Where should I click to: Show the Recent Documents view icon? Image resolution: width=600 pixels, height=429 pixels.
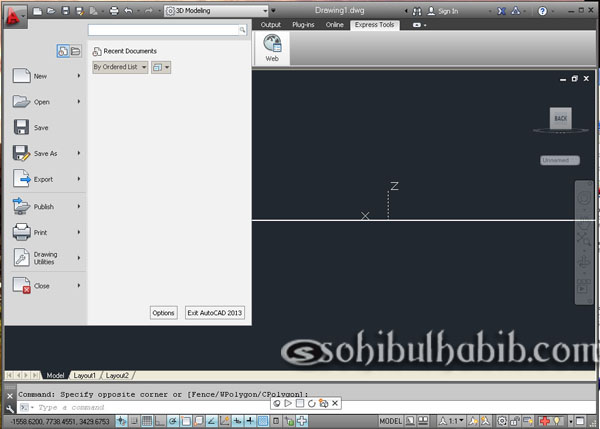(63, 51)
